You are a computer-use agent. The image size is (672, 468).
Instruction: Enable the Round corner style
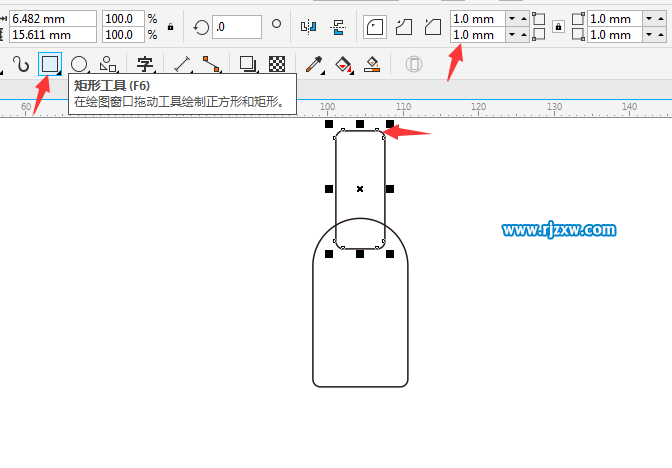coord(375,27)
